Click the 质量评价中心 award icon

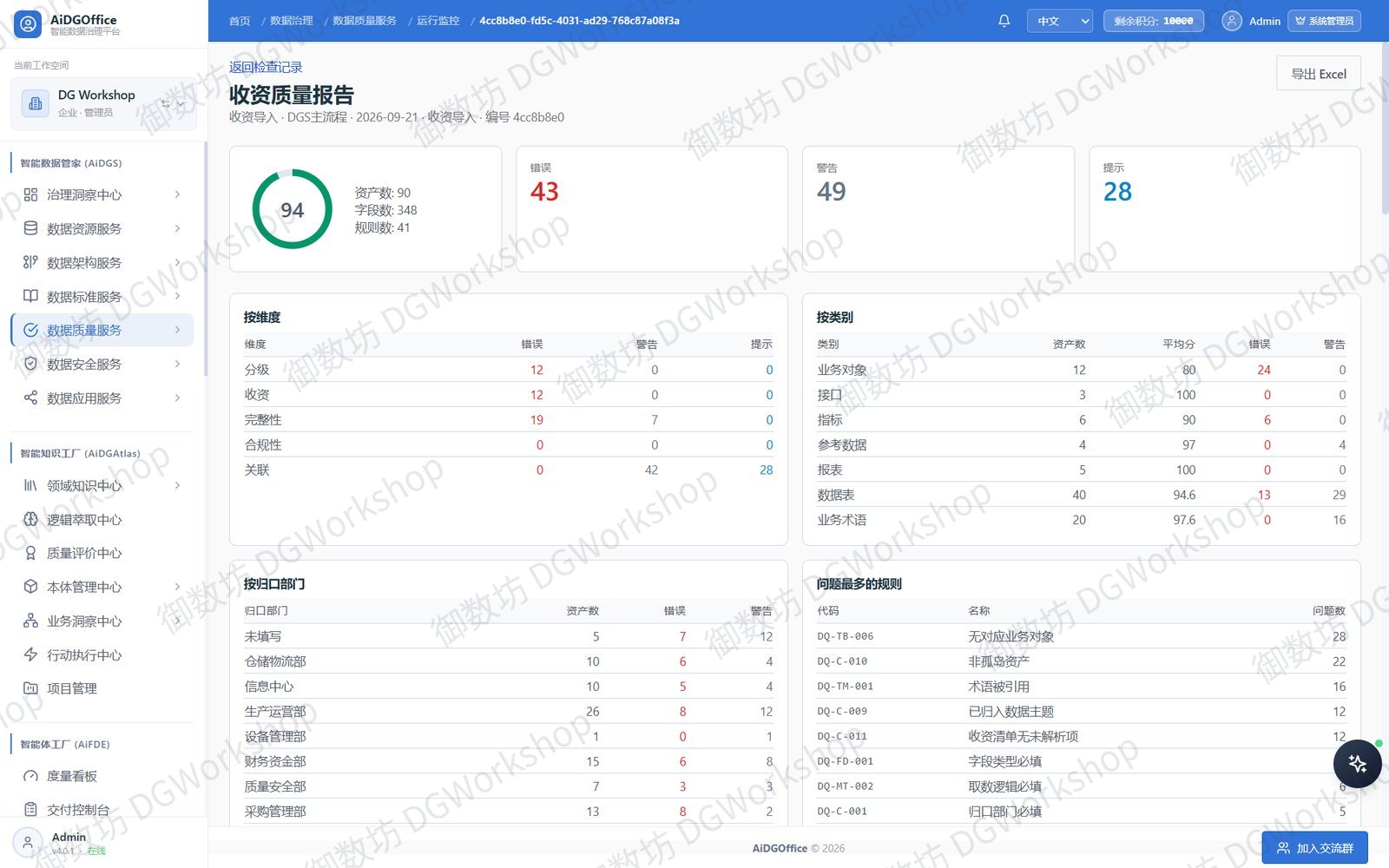30,553
